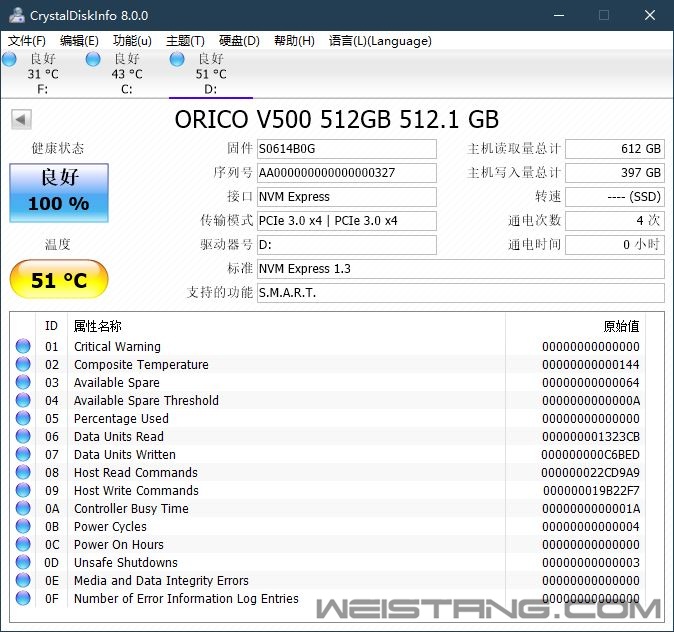
Task: Click the ID column header
Action: coord(51,326)
